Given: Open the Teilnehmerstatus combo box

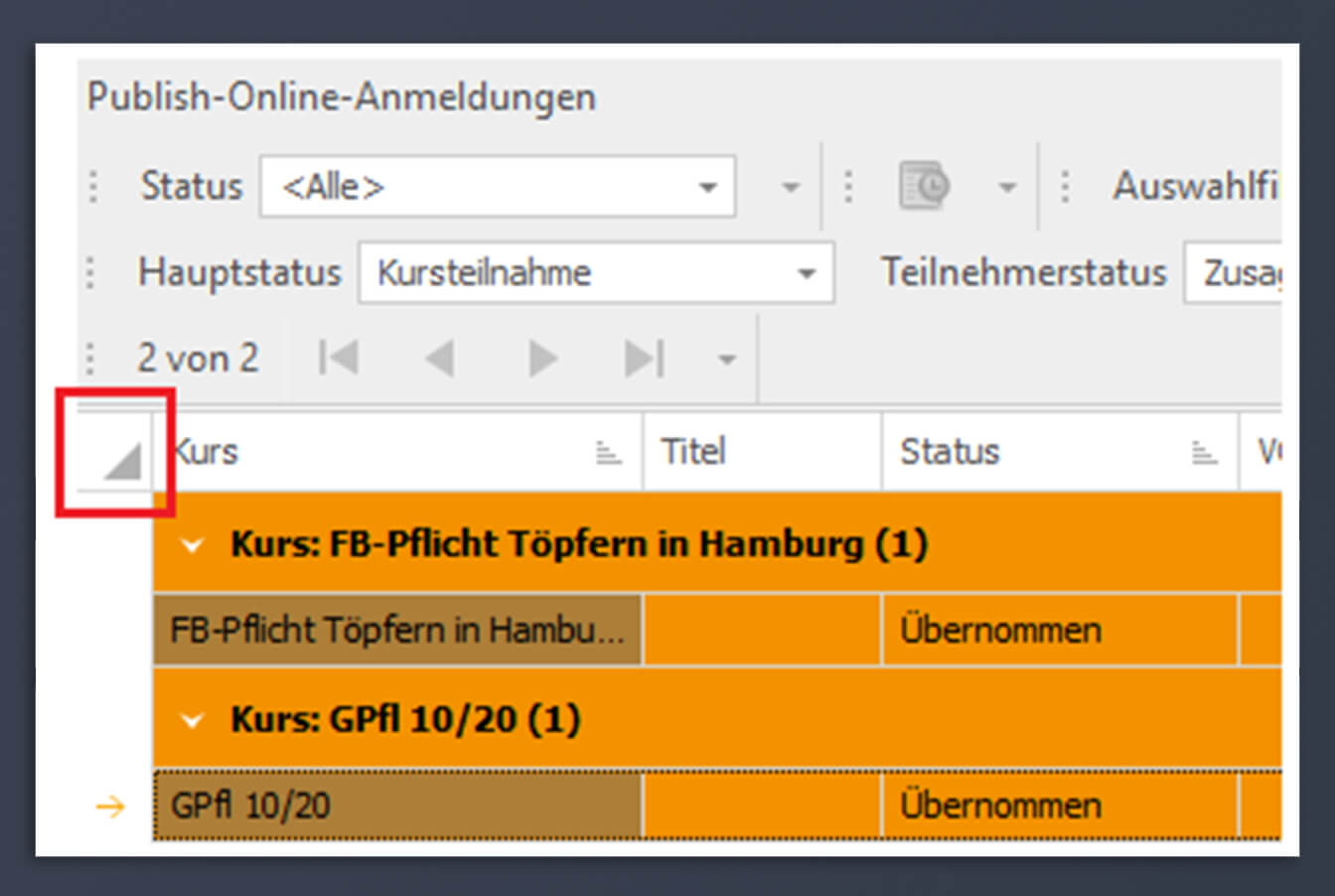Looking at the screenshot, I should click(x=1233, y=272).
